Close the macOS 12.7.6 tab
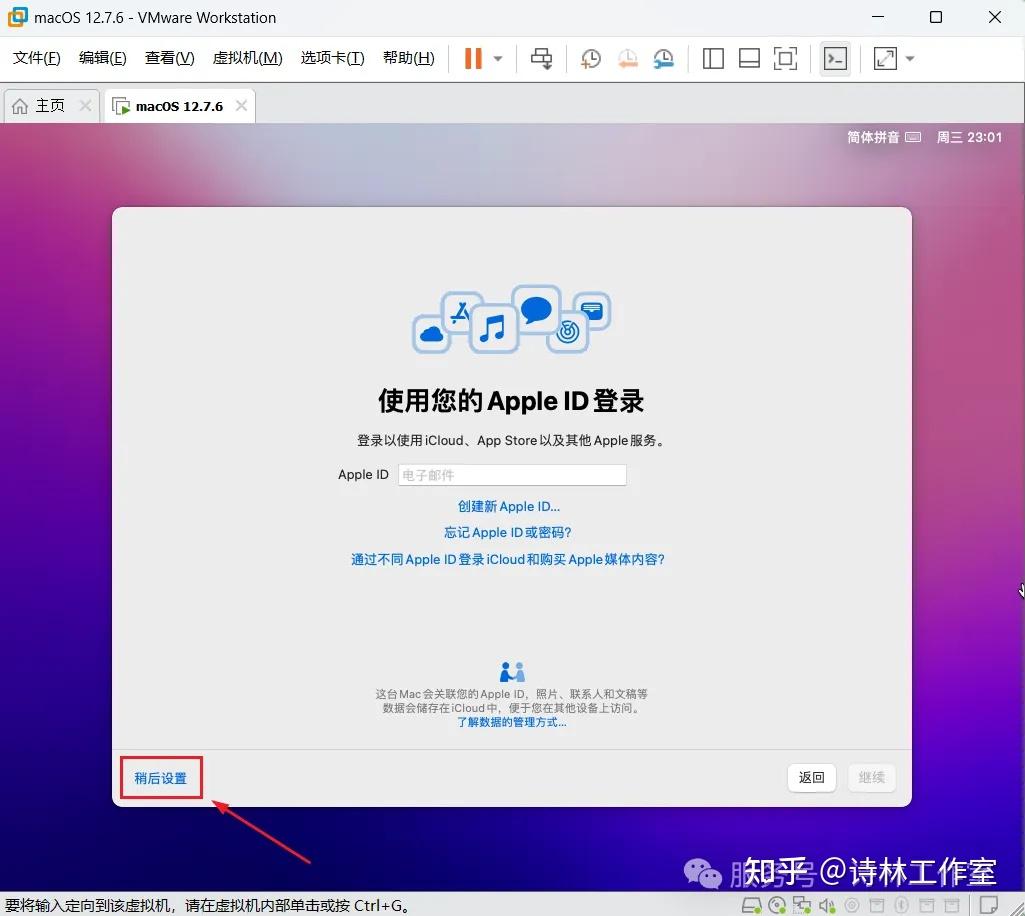Screen dimensions: 1025x916 point(241,105)
